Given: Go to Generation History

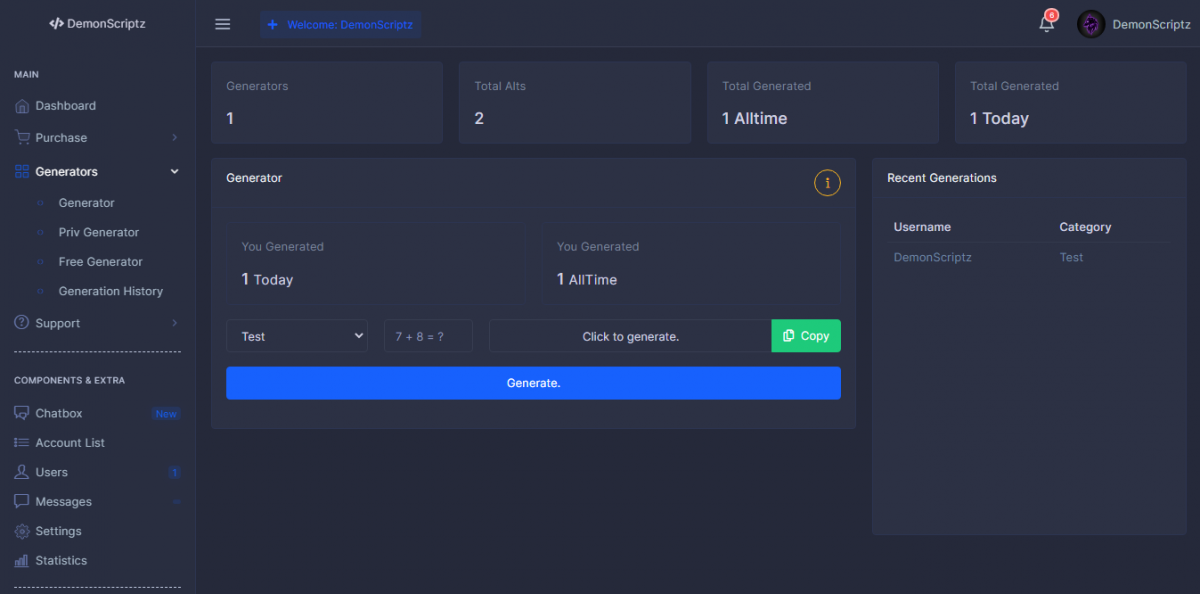Looking at the screenshot, I should (110, 291).
